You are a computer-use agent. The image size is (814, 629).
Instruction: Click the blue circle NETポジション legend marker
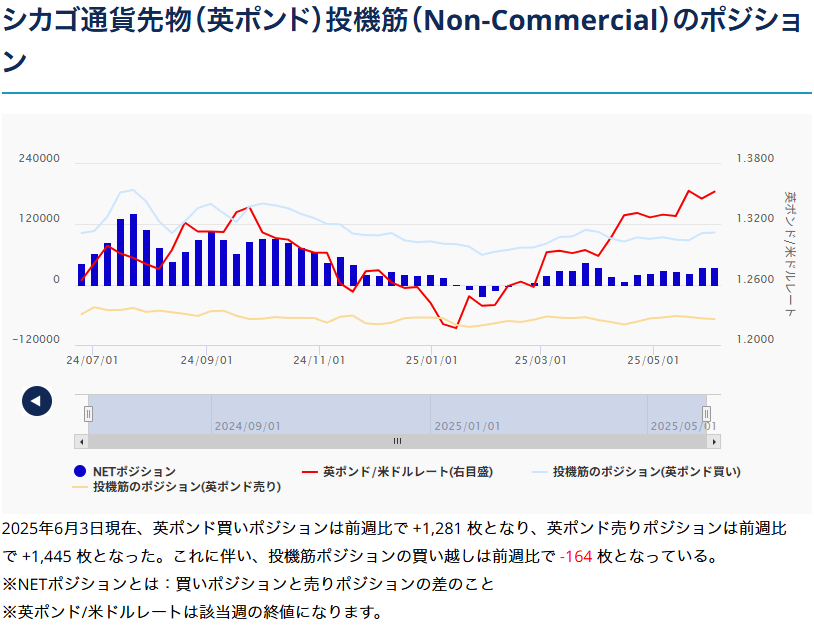point(80,471)
